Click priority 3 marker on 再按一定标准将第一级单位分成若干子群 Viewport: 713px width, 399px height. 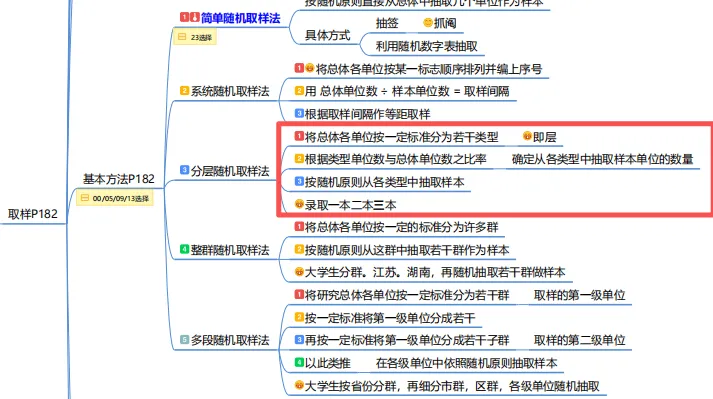pos(299,340)
